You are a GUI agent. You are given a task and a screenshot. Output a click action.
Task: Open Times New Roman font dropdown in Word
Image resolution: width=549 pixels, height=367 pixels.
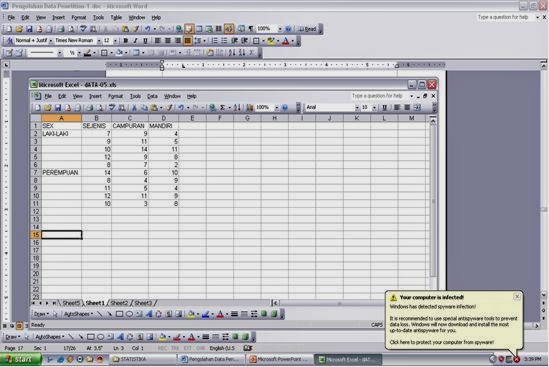pos(99,41)
